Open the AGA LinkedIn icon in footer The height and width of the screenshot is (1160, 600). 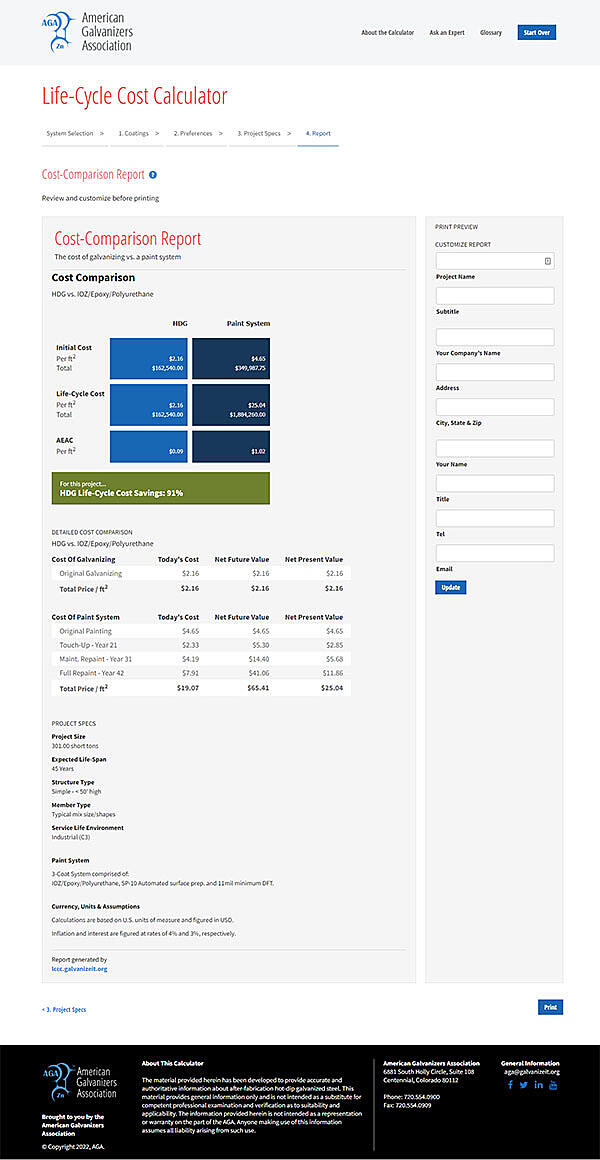539,1085
